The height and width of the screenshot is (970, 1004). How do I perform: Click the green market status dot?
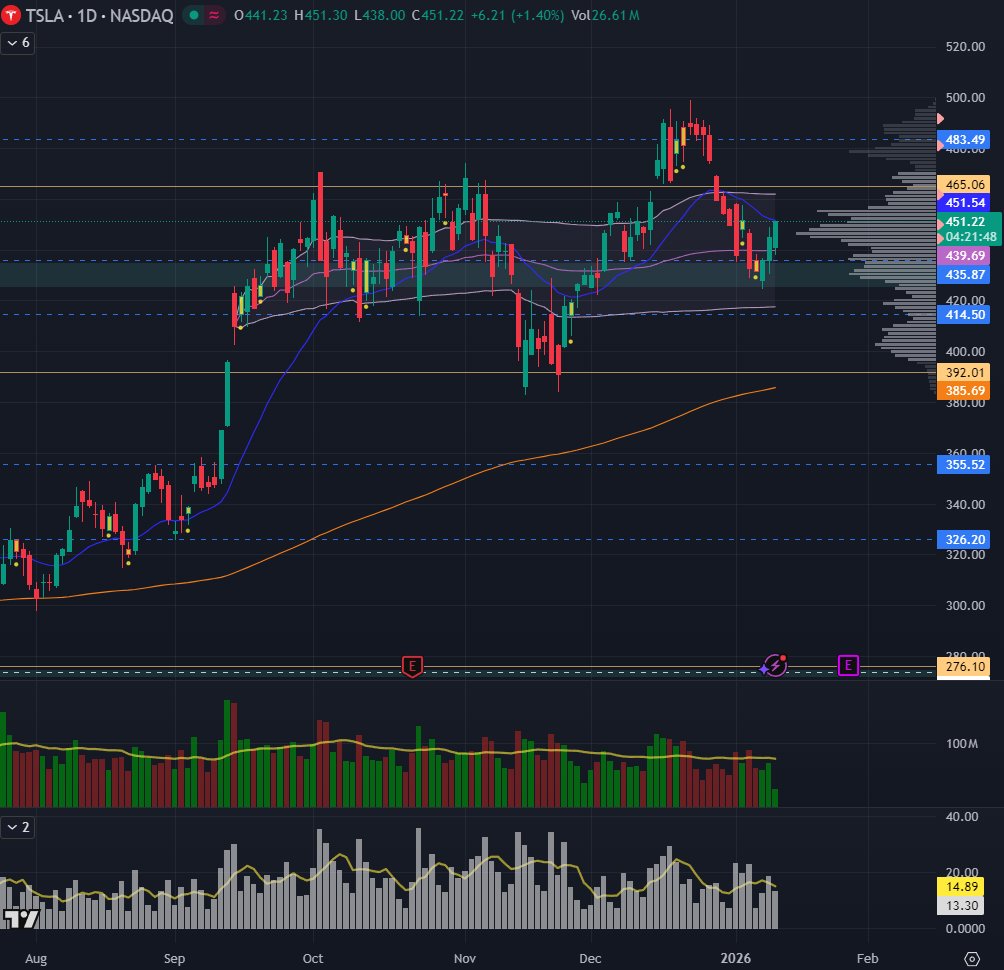[x=194, y=15]
